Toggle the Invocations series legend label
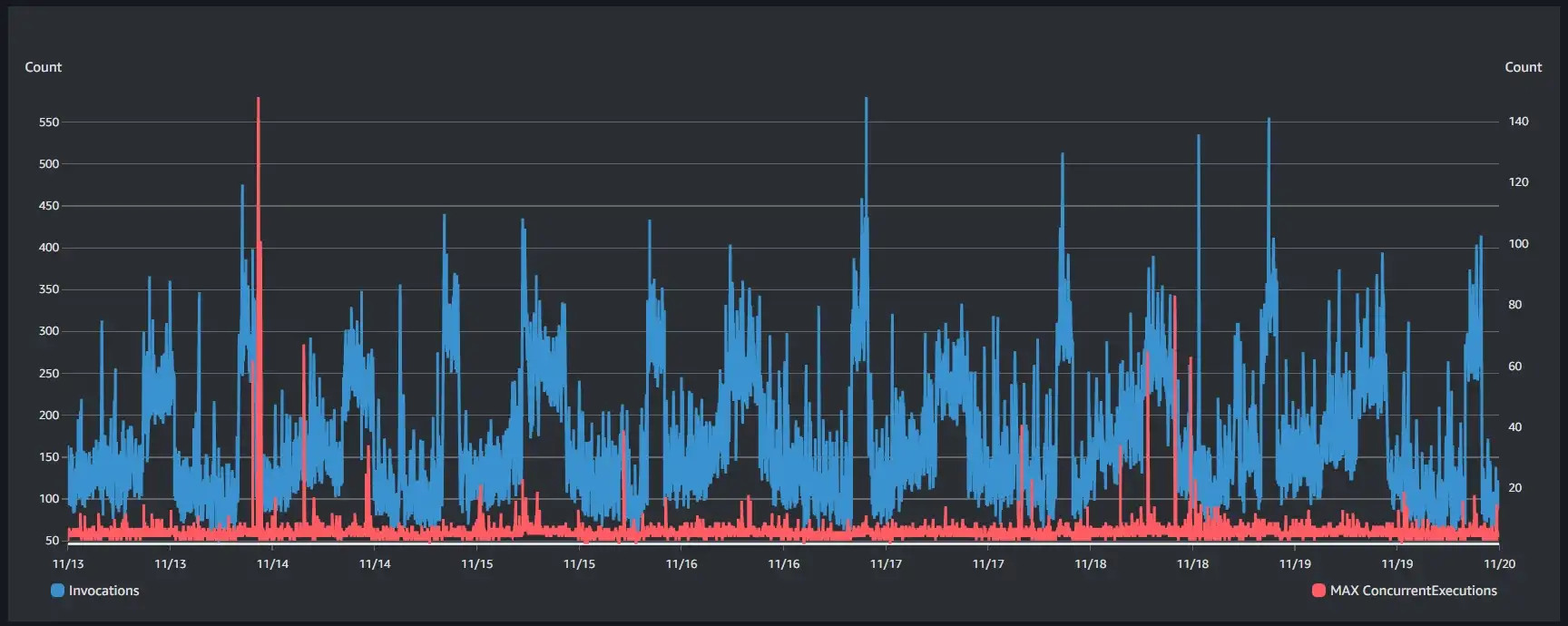Viewport: 1568px width, 626px height. pyautogui.click(x=103, y=591)
